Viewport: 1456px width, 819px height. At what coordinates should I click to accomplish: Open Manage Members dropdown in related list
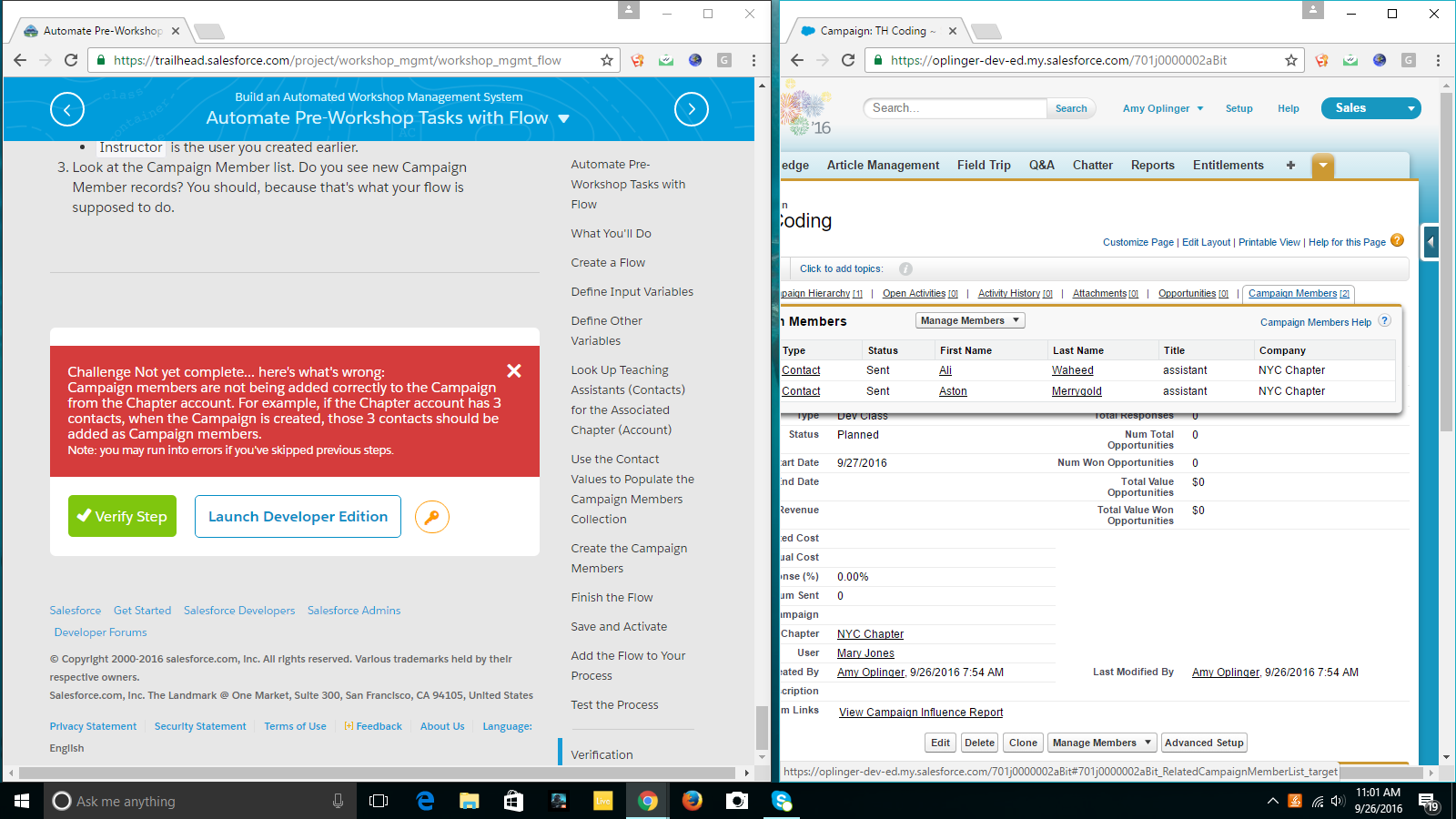(970, 320)
